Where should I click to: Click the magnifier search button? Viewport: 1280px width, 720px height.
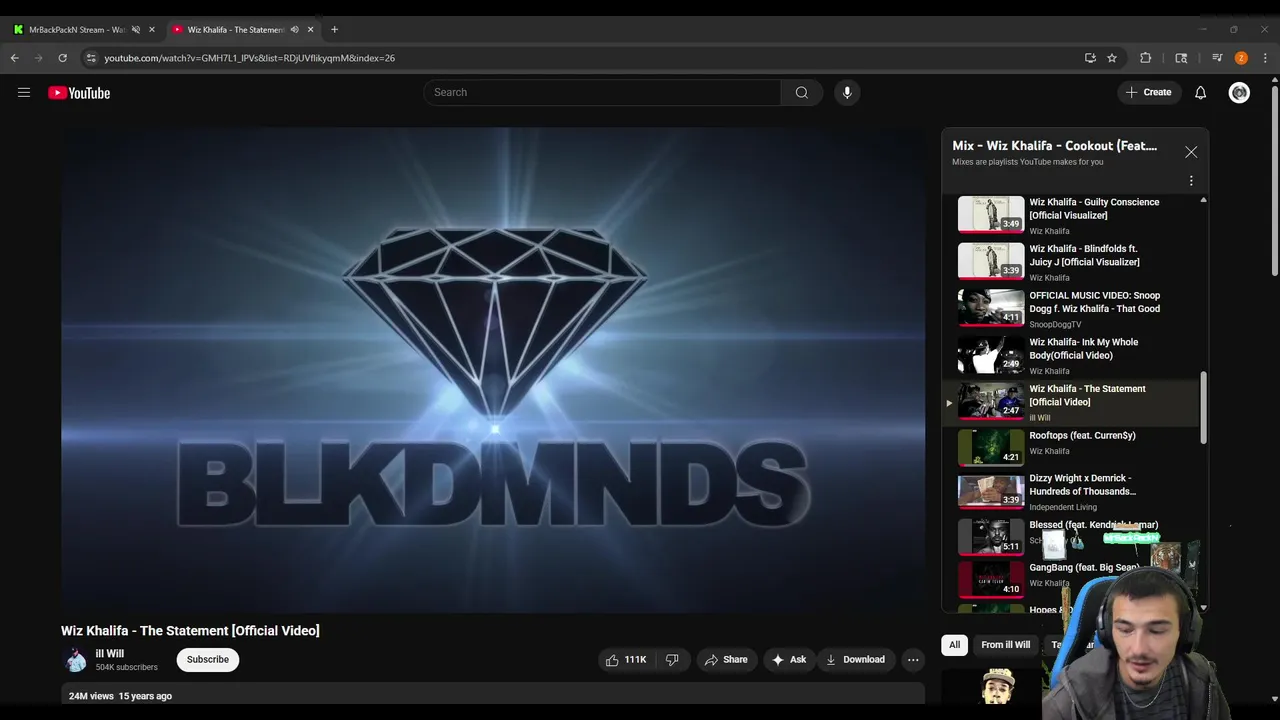point(802,92)
